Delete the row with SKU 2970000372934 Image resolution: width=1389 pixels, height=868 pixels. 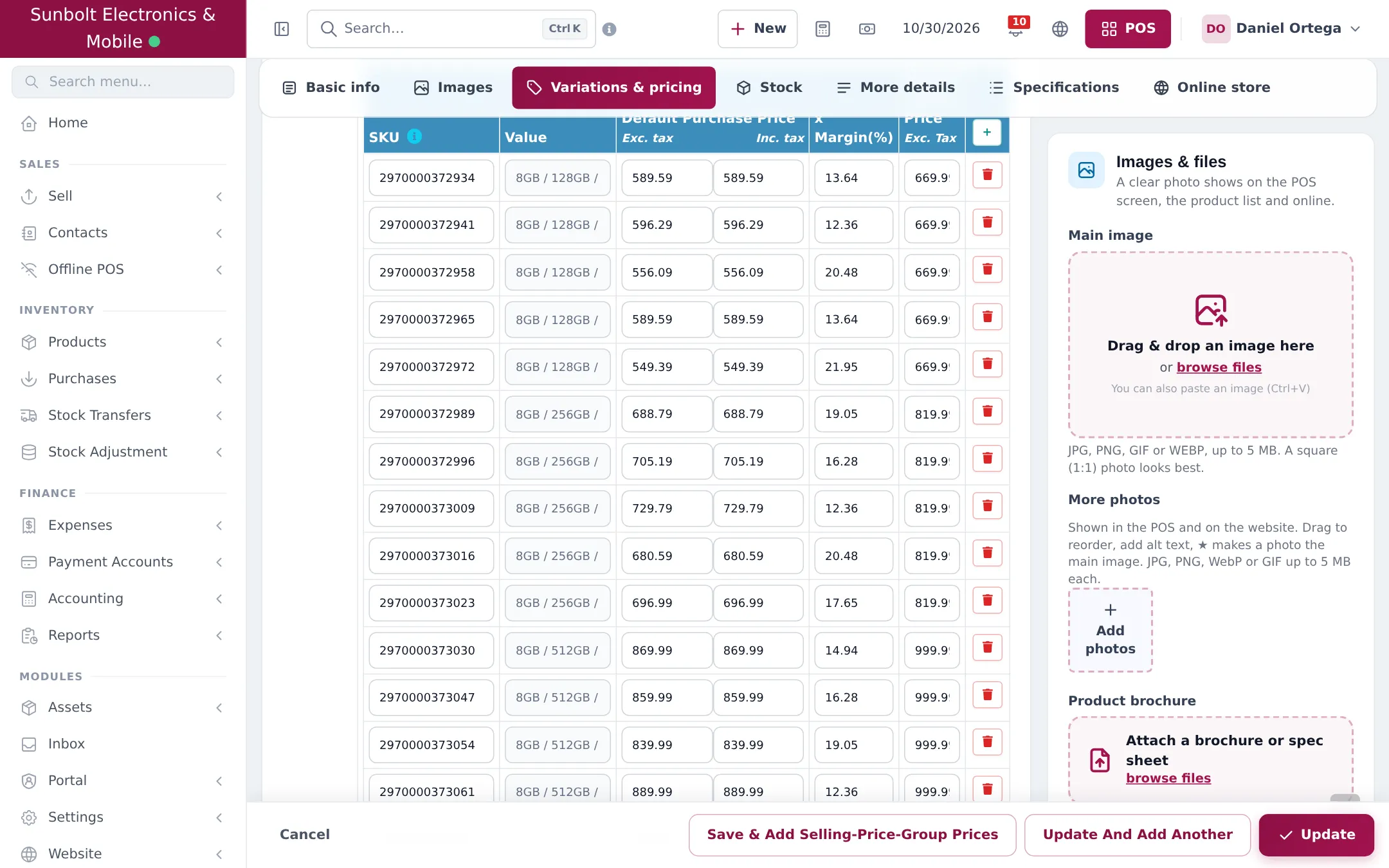coord(987,175)
